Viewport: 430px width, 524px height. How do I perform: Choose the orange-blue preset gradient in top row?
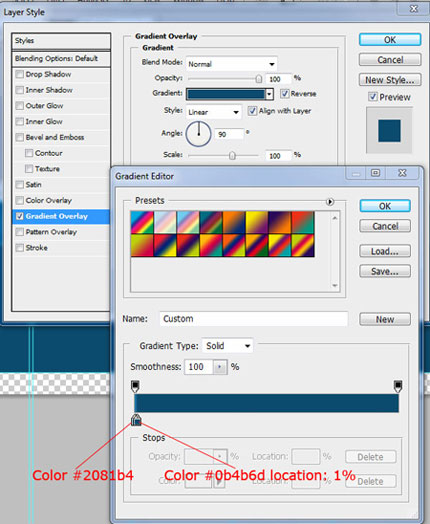click(234, 223)
